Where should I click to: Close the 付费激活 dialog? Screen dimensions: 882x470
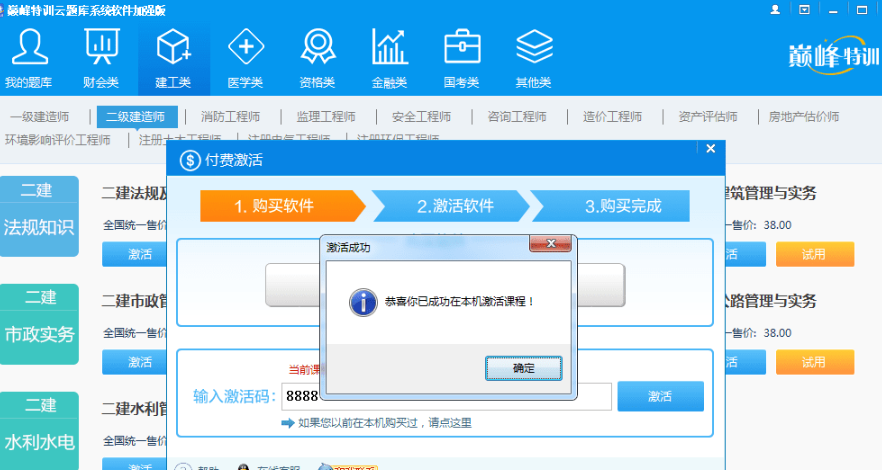pyautogui.click(x=711, y=148)
